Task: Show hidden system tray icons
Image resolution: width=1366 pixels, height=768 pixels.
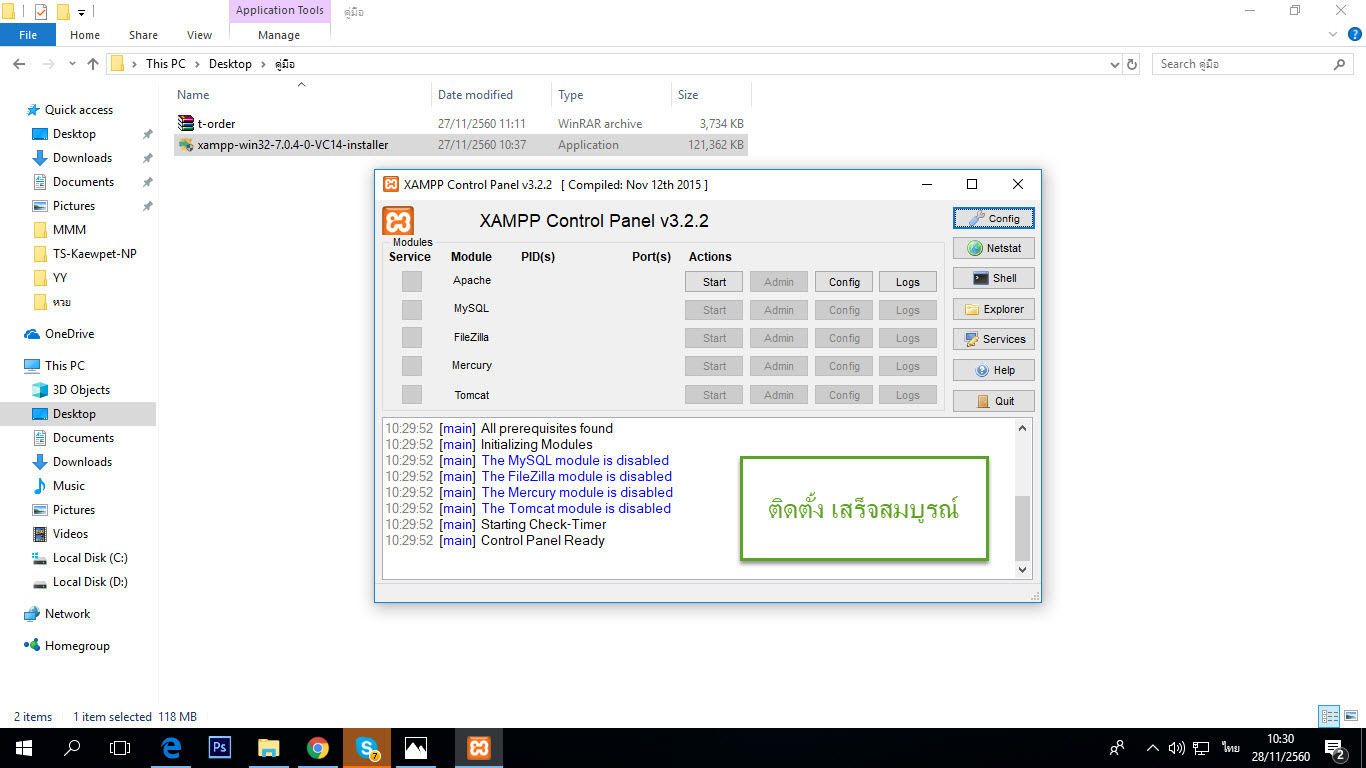Action: point(1153,748)
